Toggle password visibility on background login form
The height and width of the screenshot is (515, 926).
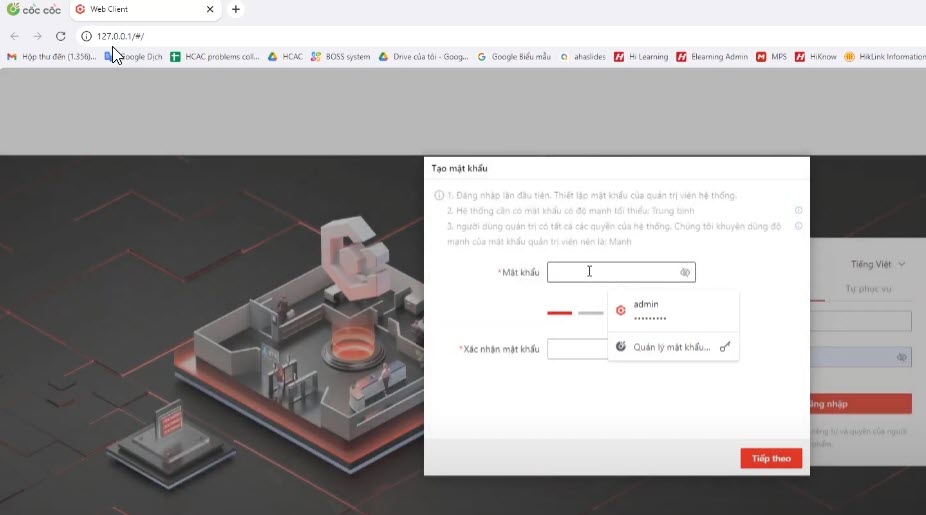(901, 357)
